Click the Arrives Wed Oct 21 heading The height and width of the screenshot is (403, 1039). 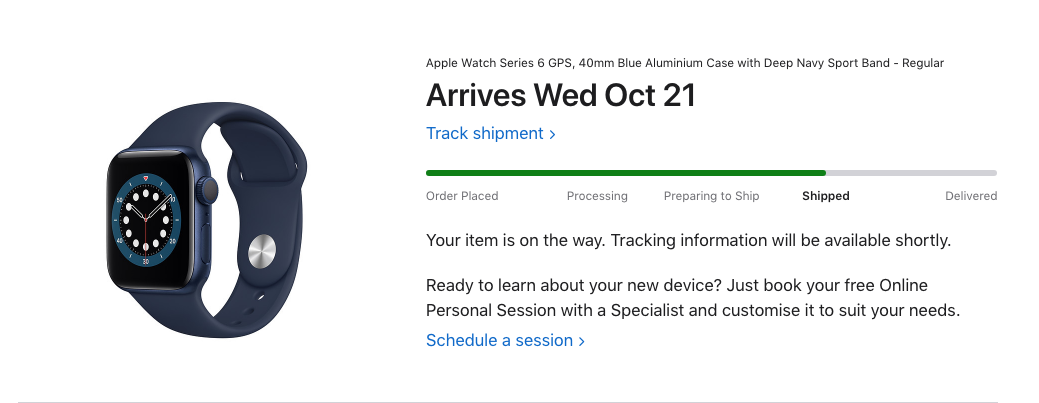click(x=561, y=95)
